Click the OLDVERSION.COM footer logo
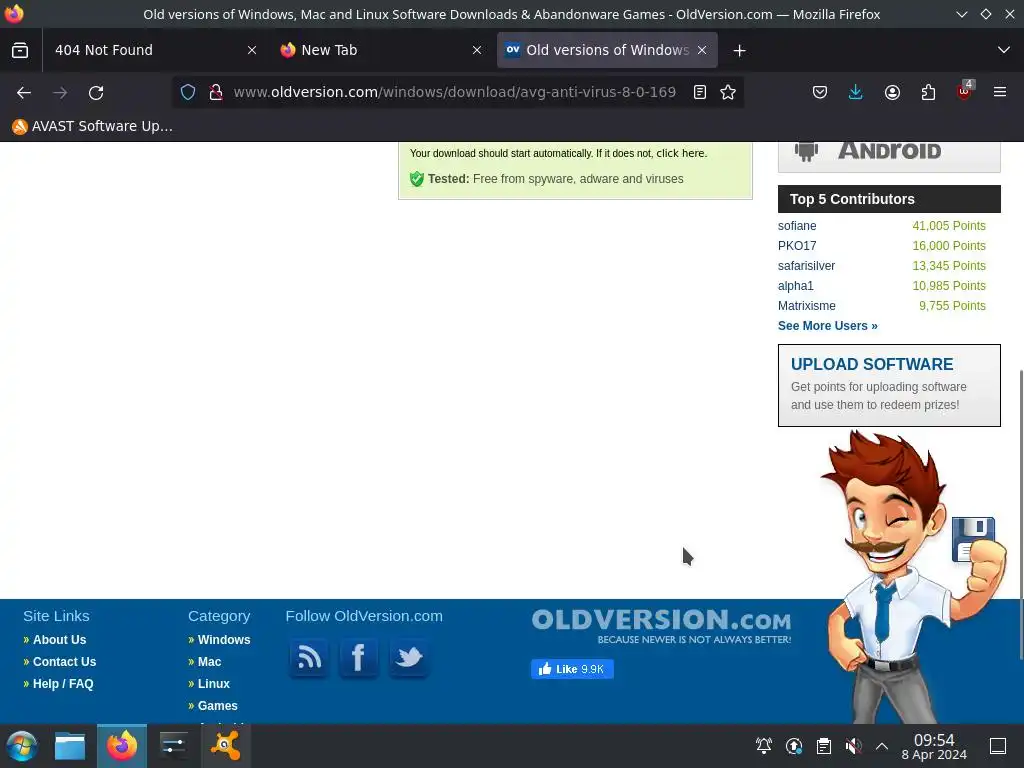This screenshot has height=768, width=1024. pyautogui.click(x=661, y=626)
